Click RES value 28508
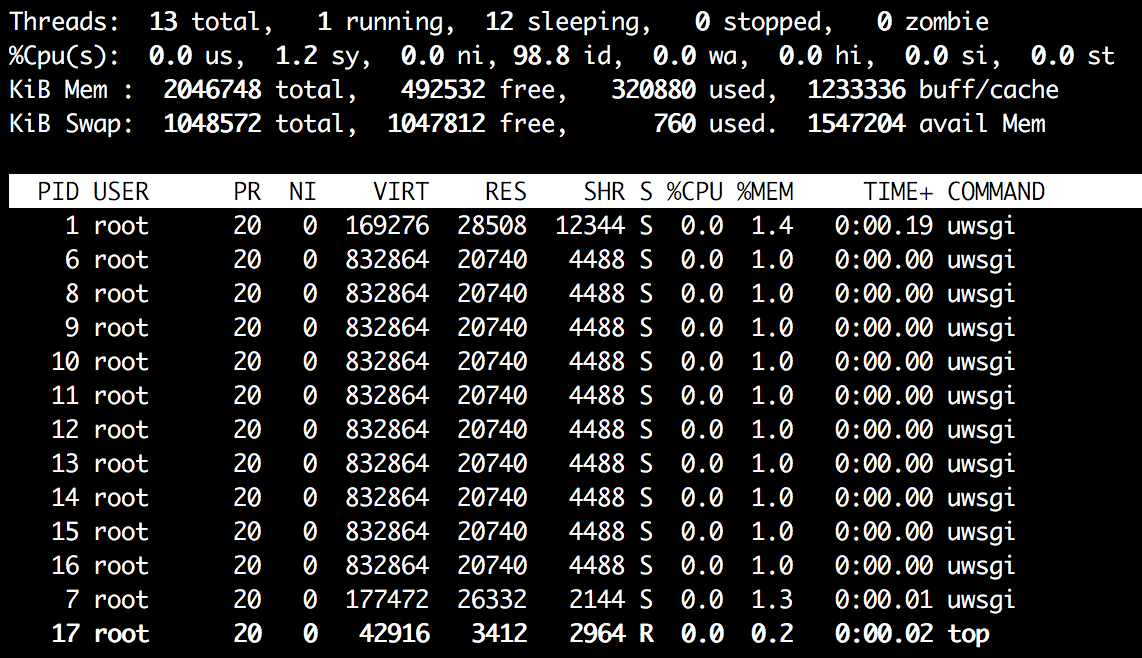This screenshot has height=658, width=1142. click(492, 225)
